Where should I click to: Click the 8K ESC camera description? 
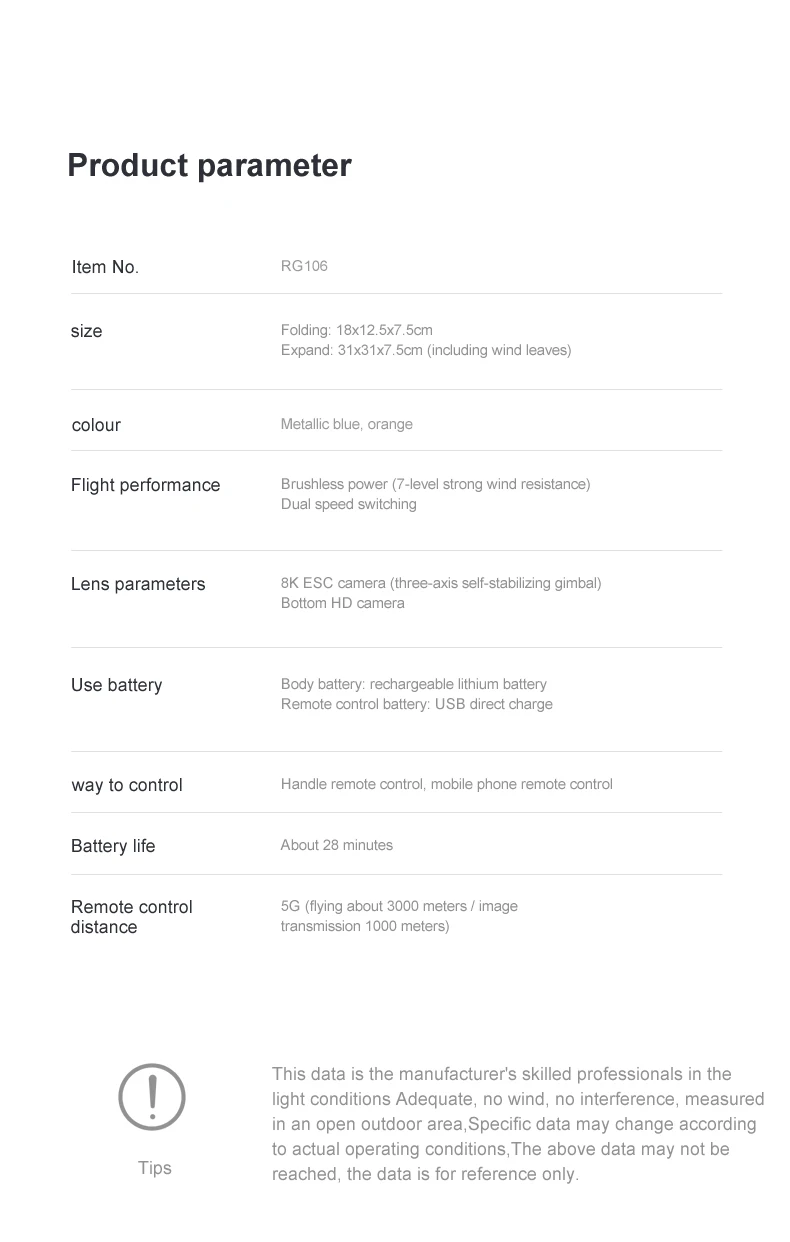click(x=441, y=583)
